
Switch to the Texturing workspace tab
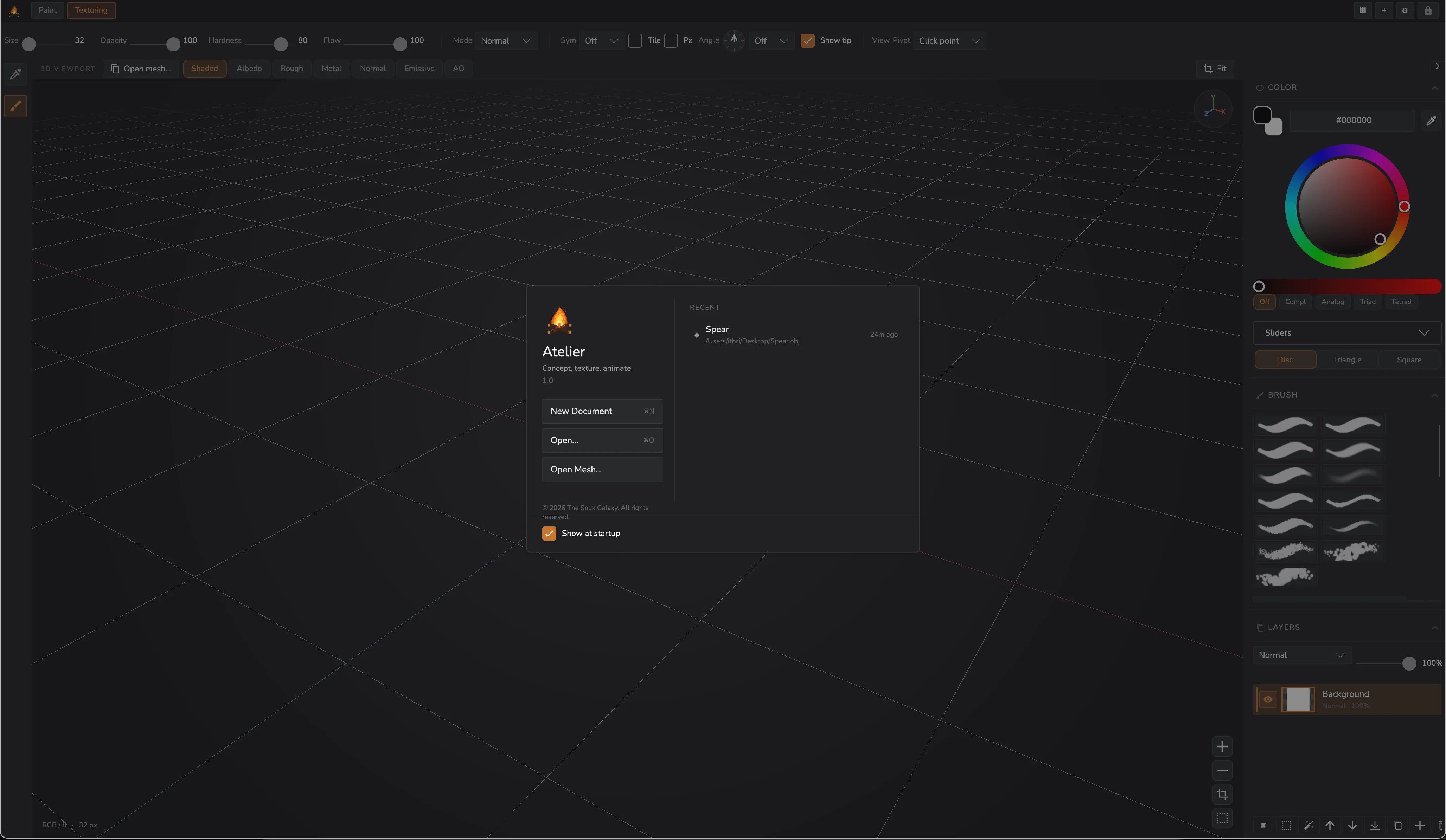tap(91, 10)
